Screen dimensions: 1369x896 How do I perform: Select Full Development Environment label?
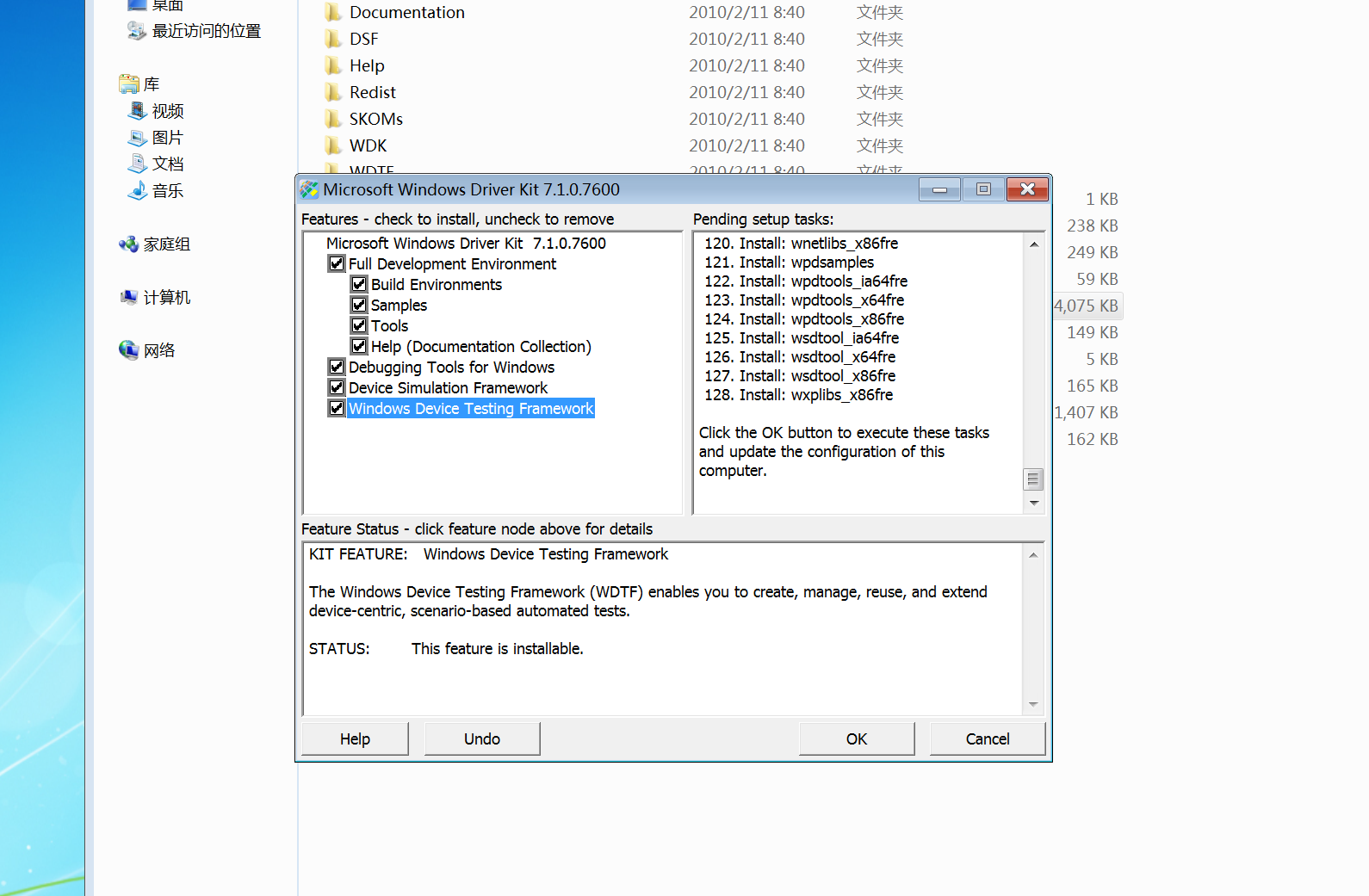click(x=452, y=264)
